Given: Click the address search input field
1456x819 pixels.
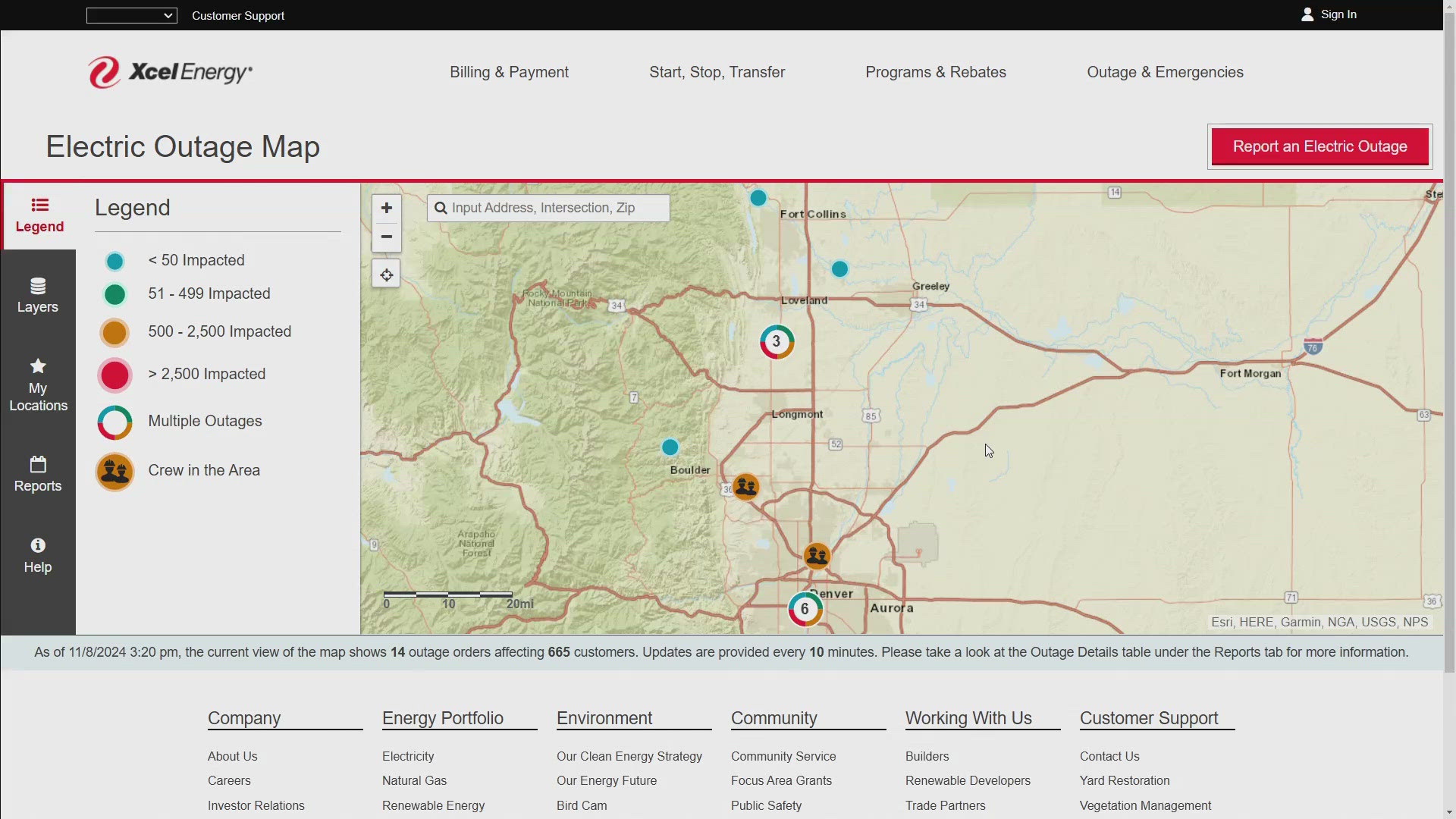Looking at the screenshot, I should coord(547,207).
